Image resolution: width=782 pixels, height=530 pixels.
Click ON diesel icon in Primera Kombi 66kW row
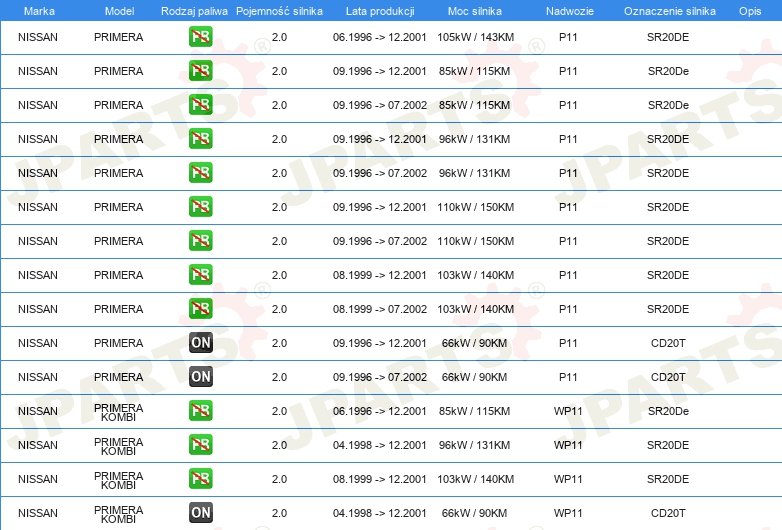point(200,513)
